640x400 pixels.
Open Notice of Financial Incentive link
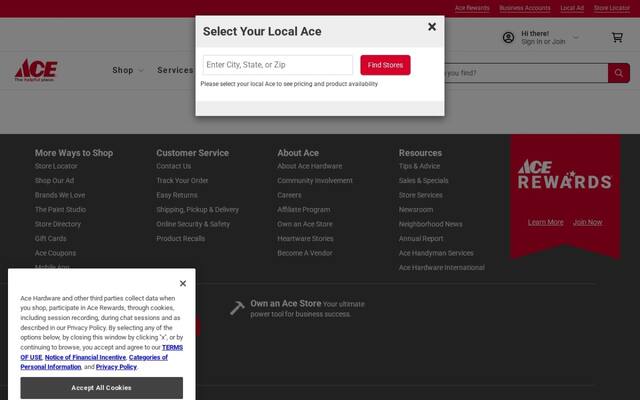[85, 357]
